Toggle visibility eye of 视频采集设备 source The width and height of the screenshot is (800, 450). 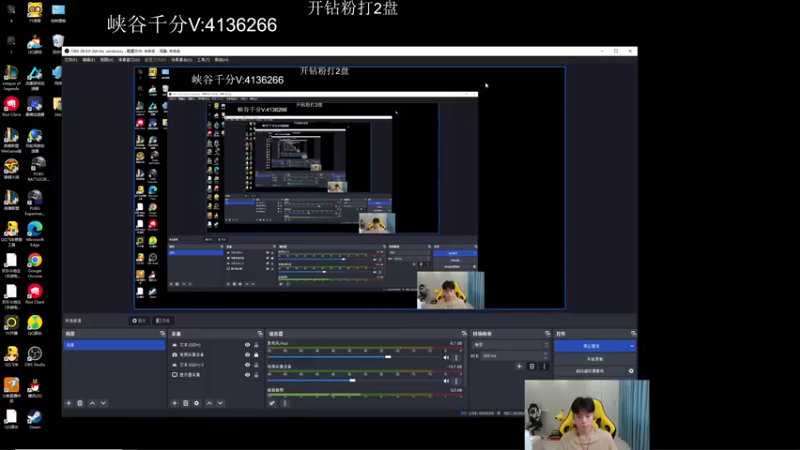(x=247, y=355)
